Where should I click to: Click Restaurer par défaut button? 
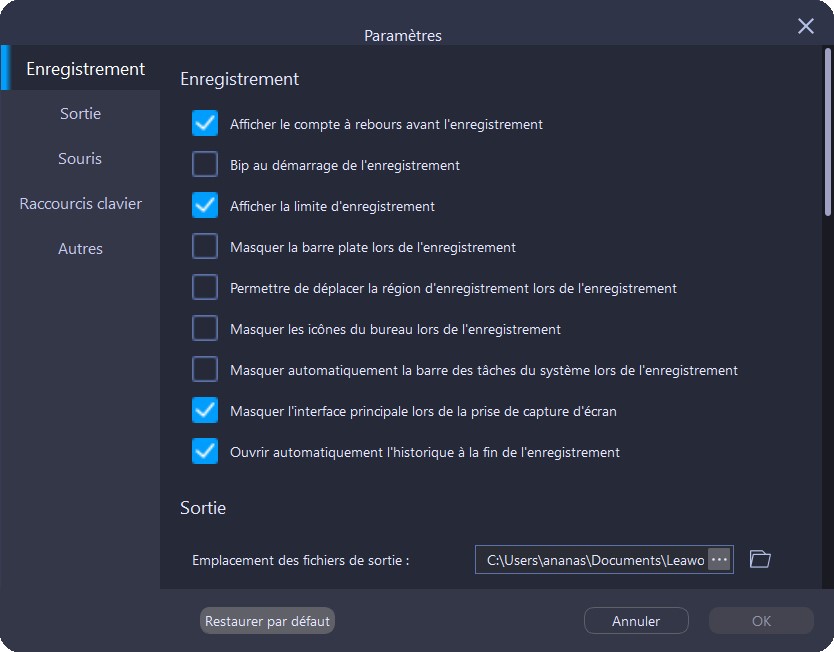[x=267, y=621]
